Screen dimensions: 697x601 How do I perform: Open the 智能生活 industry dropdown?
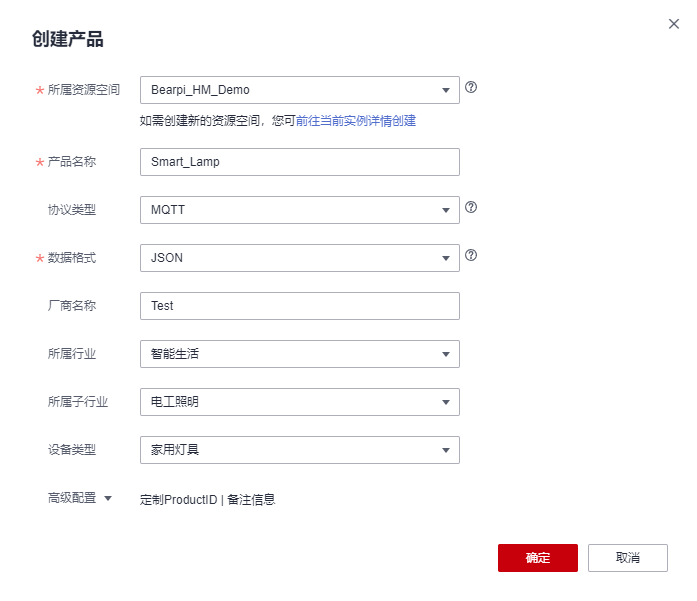(x=299, y=354)
